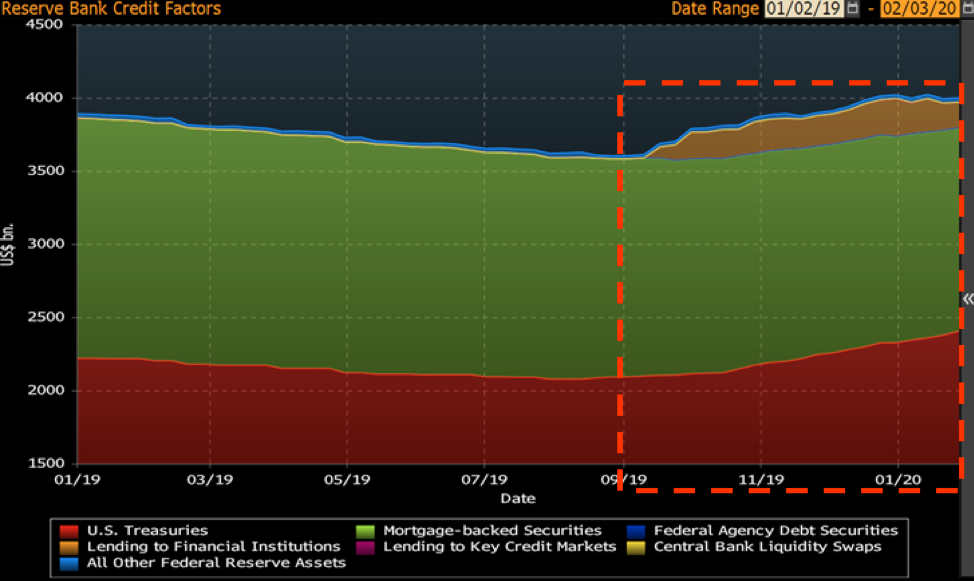Viewport: 974px width, 581px height.
Task: Click the Federal Agency Debt Securities swatch
Action: (636, 531)
